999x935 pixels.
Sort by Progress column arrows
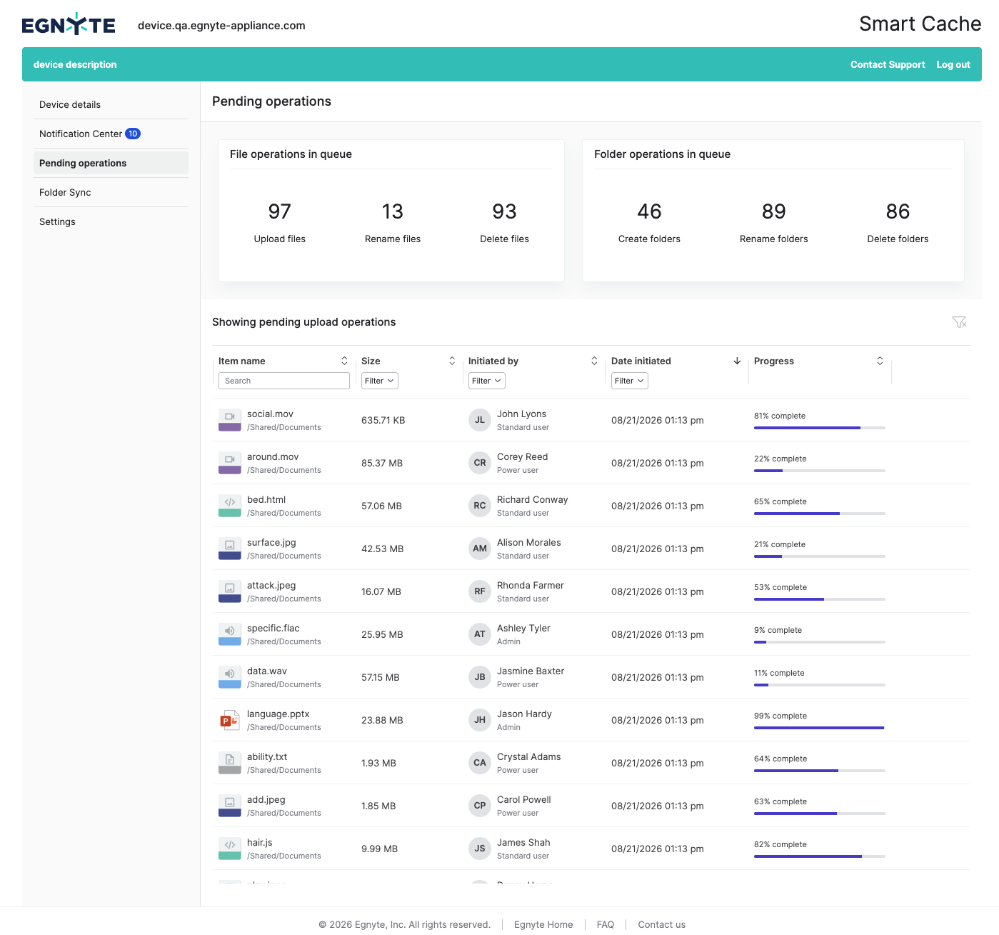[880, 360]
